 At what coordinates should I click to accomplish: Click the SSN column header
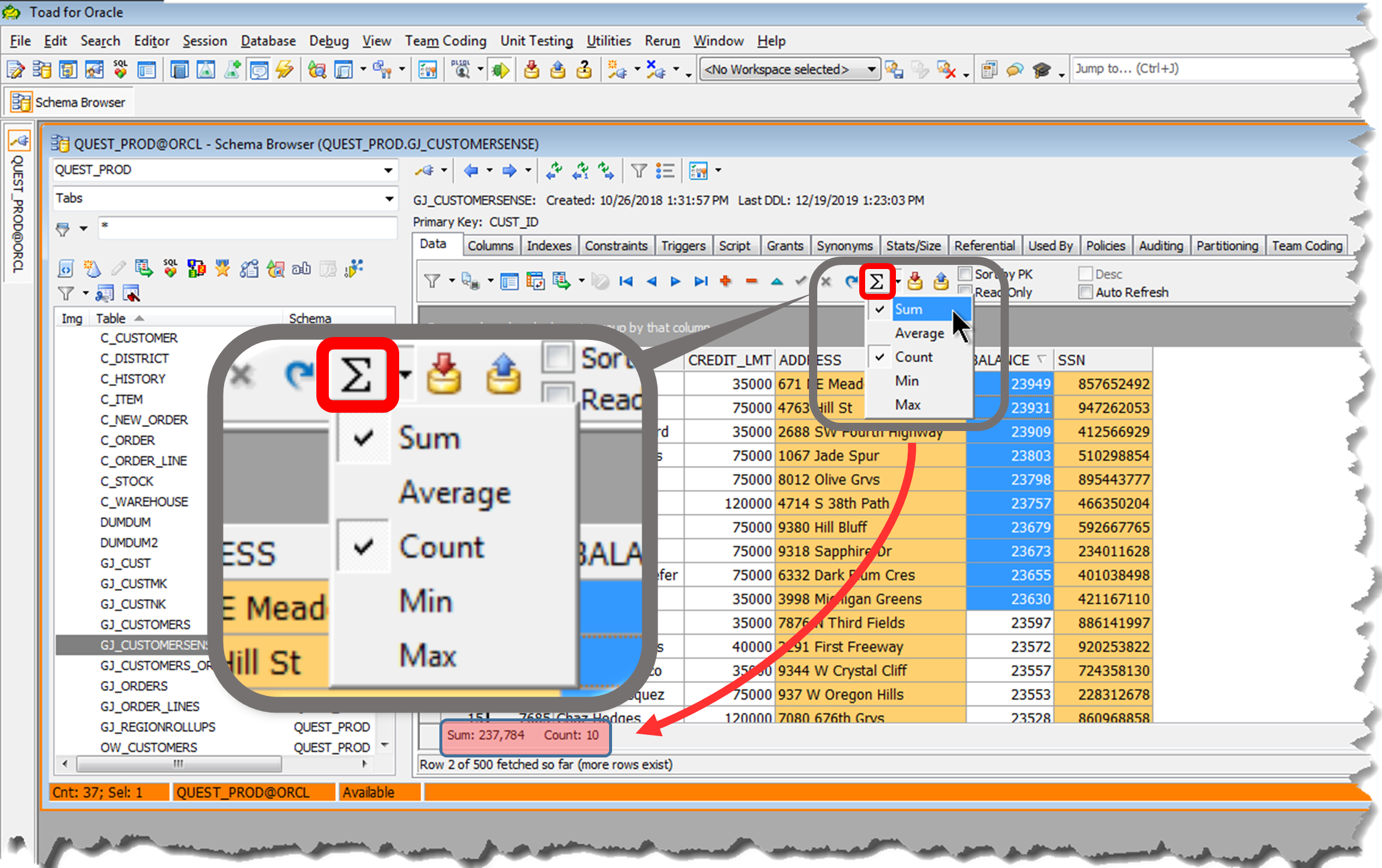coord(1102,360)
